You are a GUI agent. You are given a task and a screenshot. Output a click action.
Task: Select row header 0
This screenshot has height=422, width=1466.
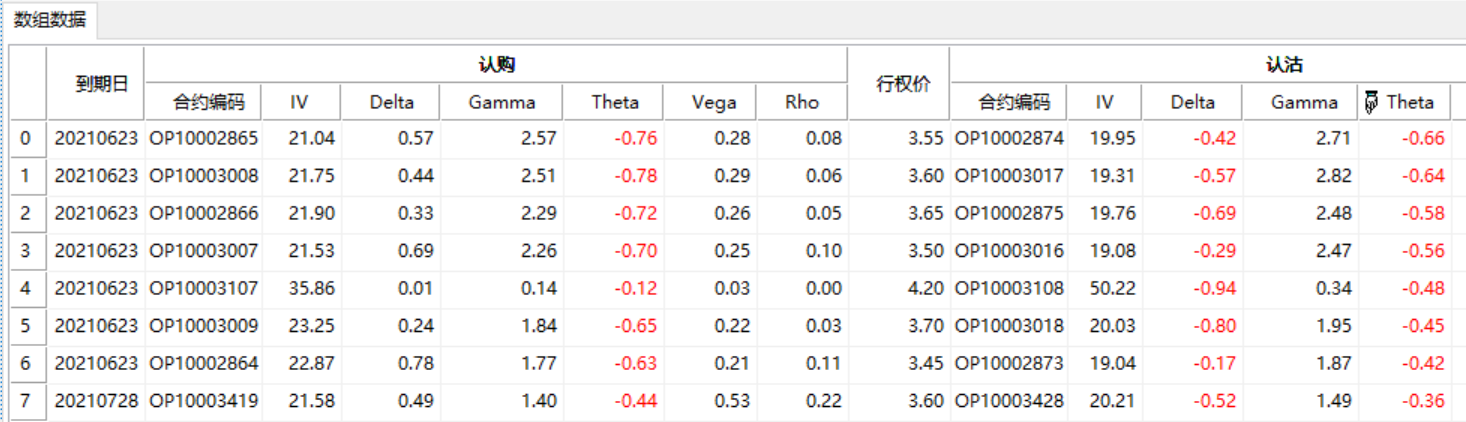pyautogui.click(x=26, y=138)
